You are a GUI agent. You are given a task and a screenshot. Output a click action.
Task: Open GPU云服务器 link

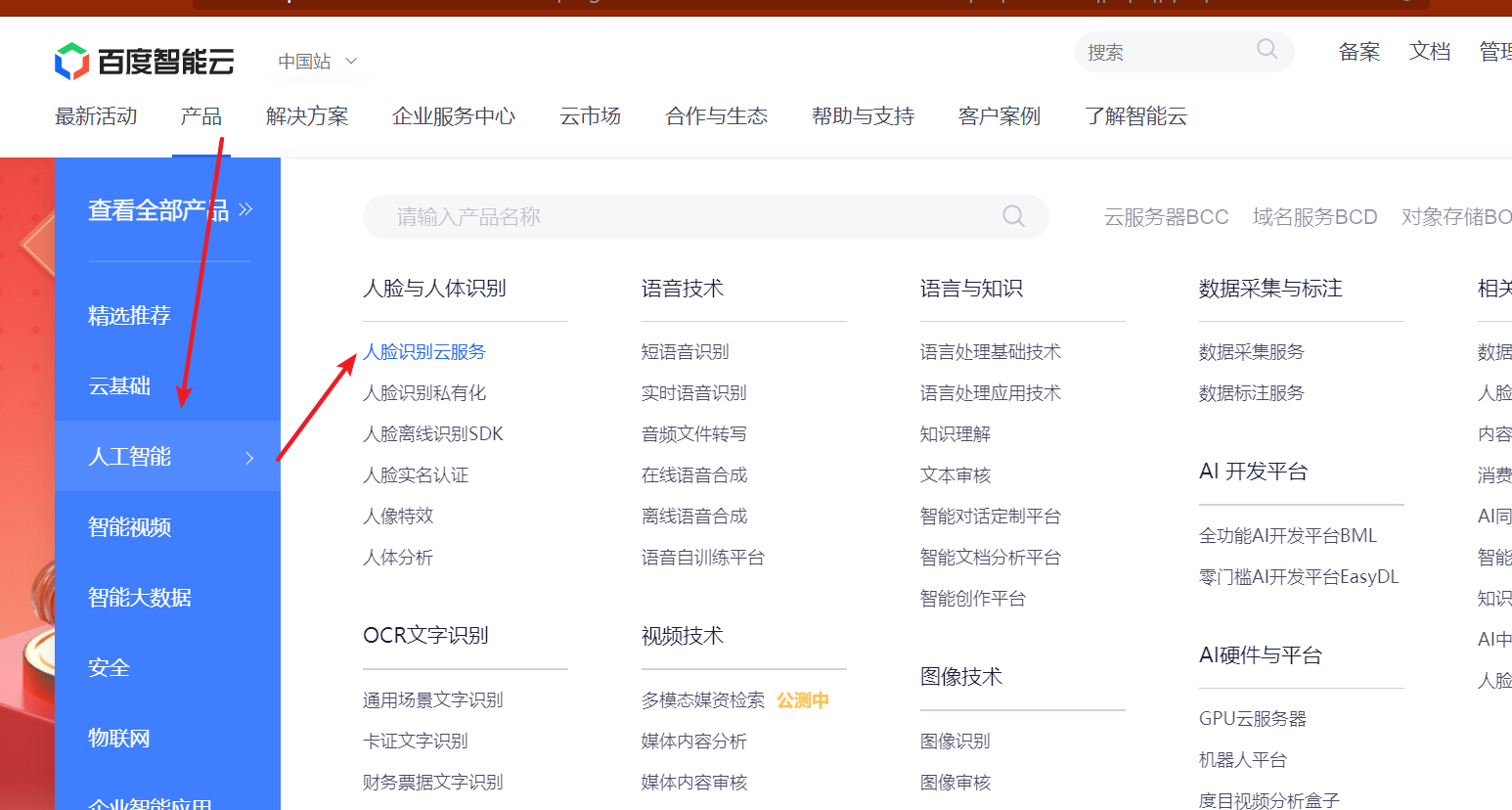(1253, 719)
